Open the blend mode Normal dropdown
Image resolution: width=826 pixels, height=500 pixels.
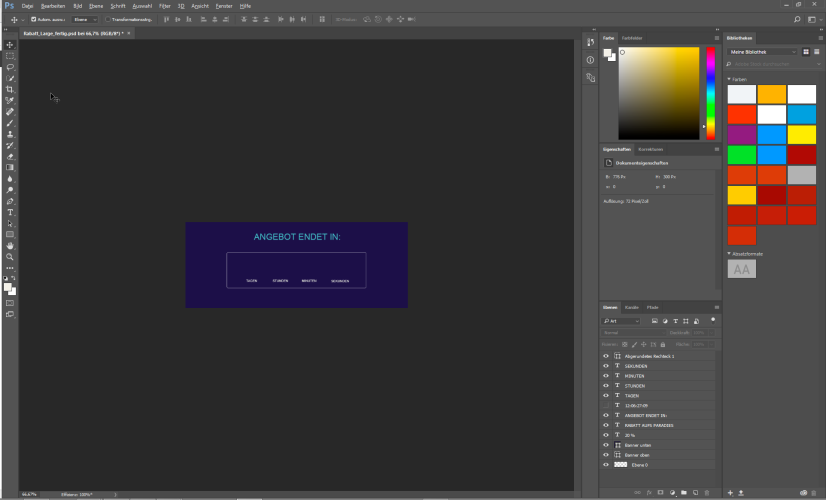pos(633,332)
